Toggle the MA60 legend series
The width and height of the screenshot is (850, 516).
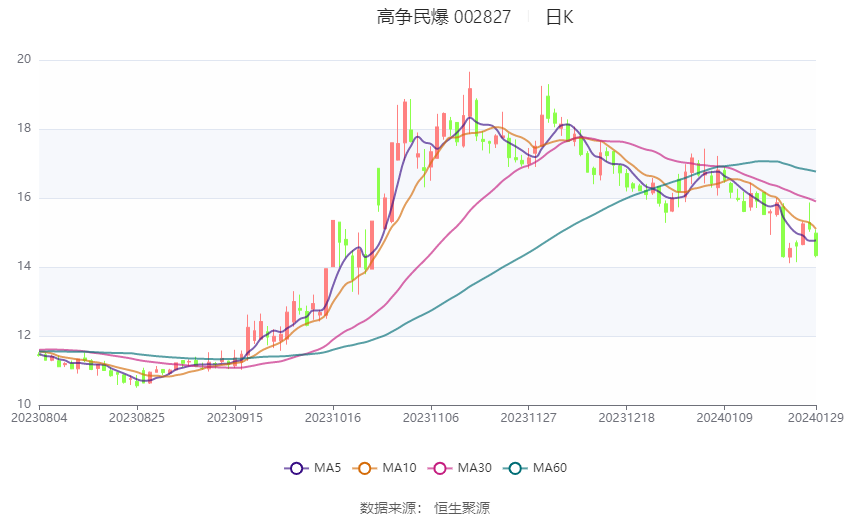click(x=535, y=468)
